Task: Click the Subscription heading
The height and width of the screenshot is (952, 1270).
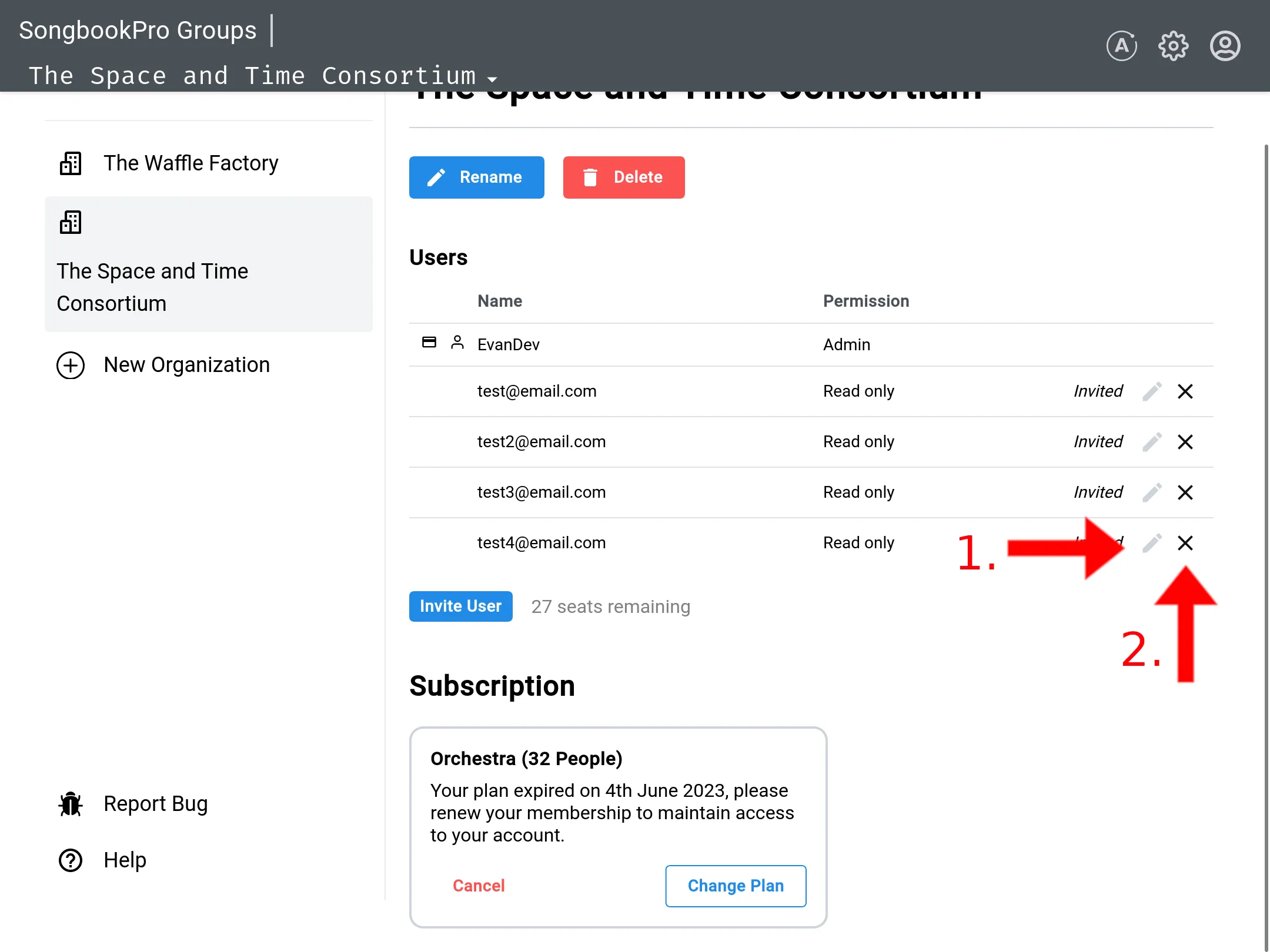Action: click(x=492, y=686)
